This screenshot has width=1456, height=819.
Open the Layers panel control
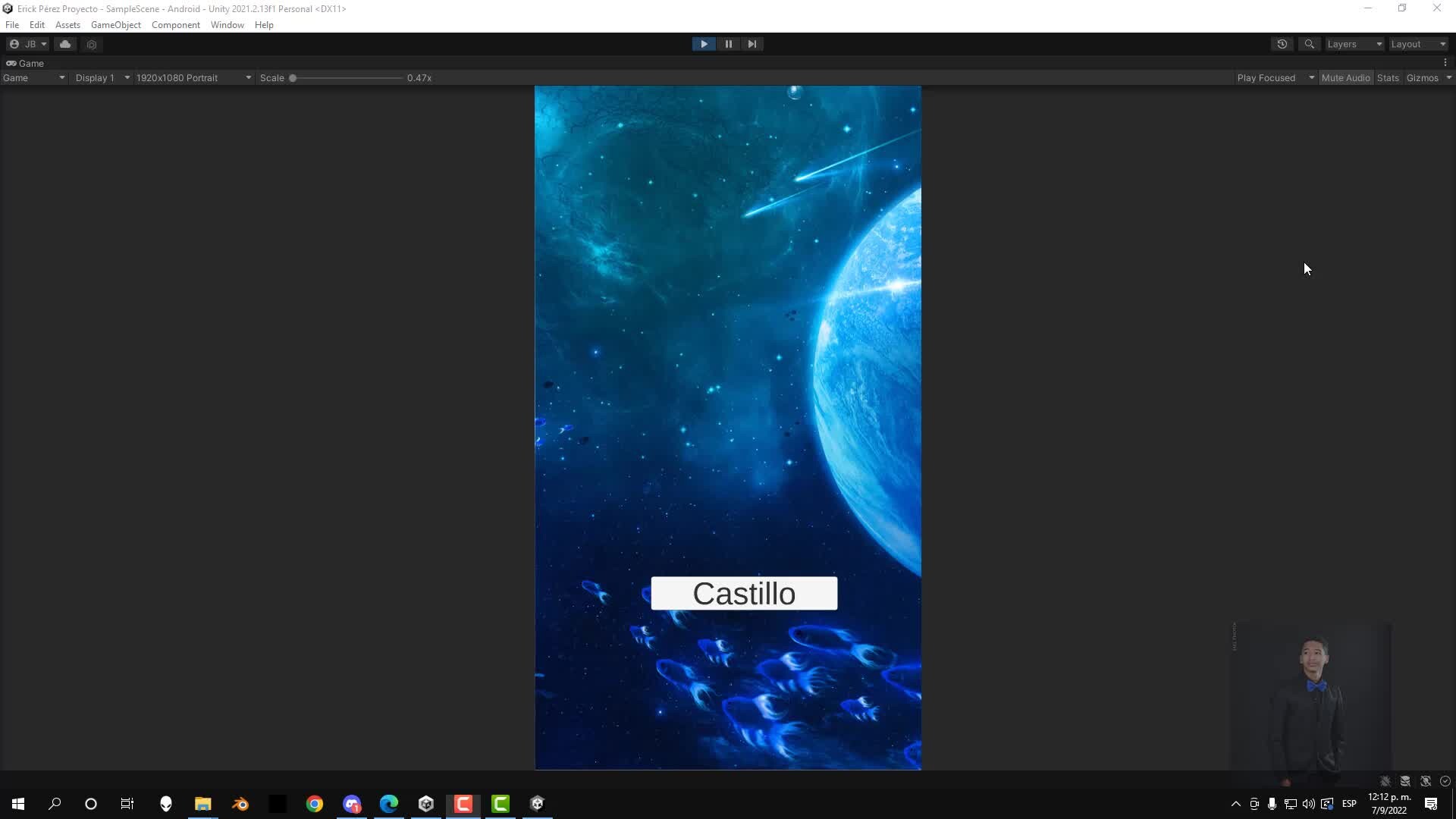click(x=1353, y=44)
